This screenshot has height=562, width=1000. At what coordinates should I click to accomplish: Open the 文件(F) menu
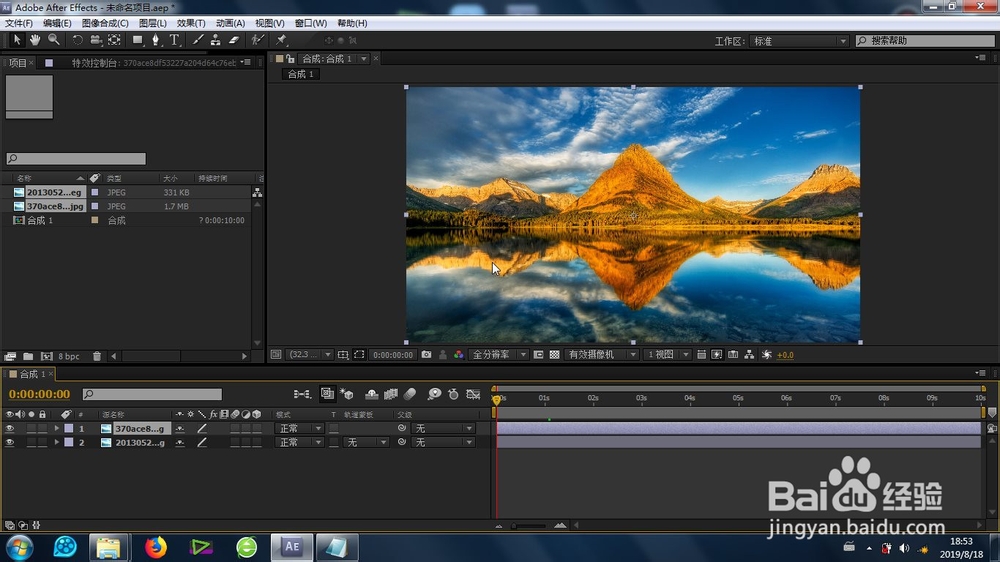click(19, 23)
